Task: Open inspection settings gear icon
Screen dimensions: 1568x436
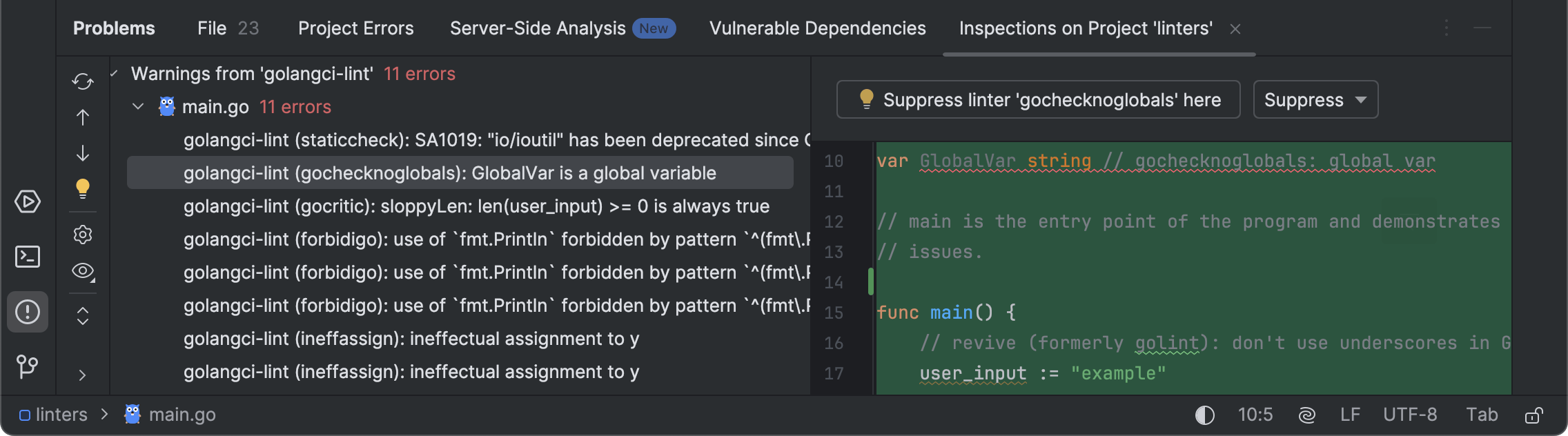Action: [83, 235]
